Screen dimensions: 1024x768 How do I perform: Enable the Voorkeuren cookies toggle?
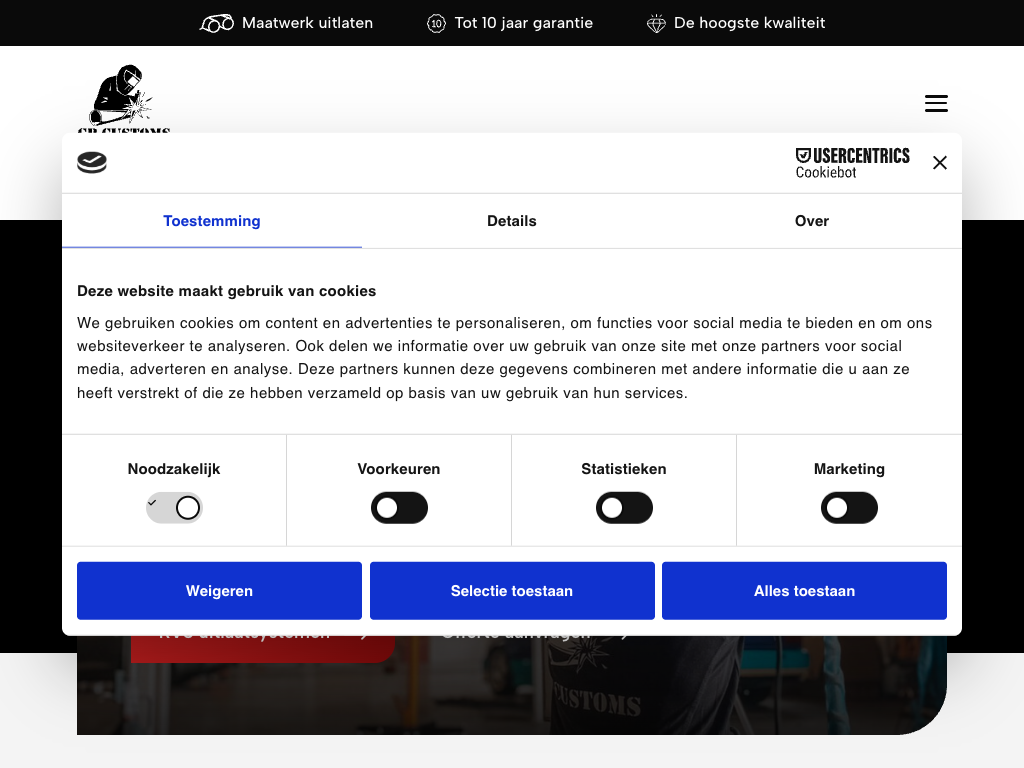coord(399,508)
